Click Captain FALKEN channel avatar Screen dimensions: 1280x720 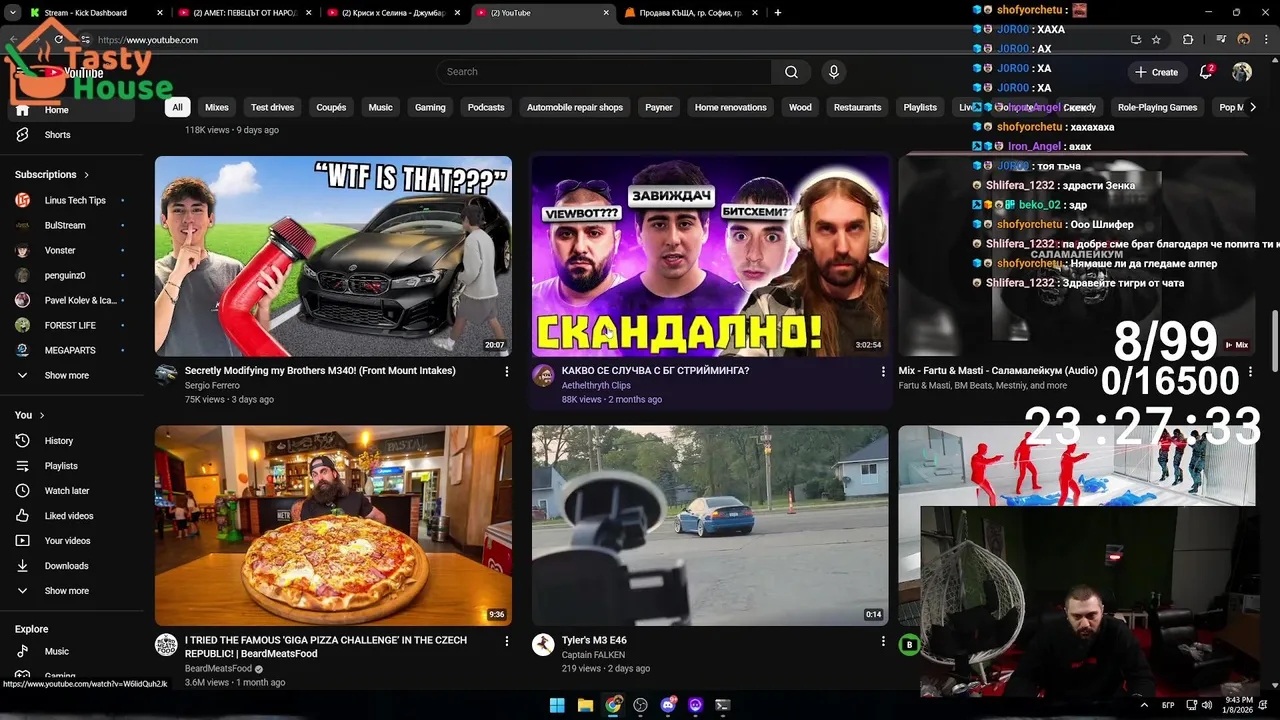coord(543,645)
